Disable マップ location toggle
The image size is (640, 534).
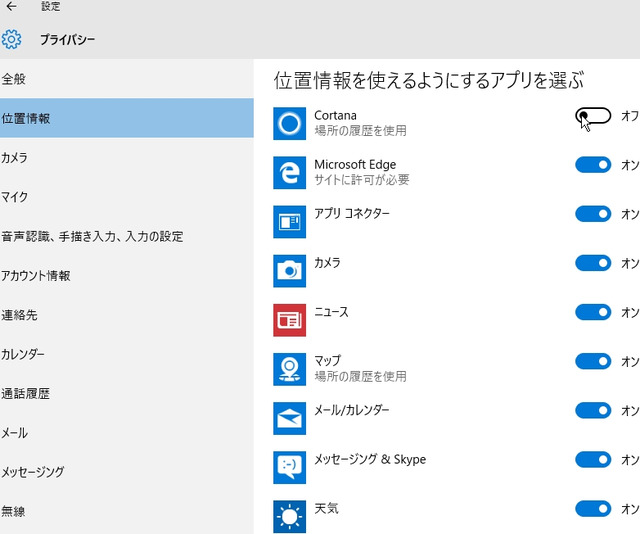[x=593, y=361]
